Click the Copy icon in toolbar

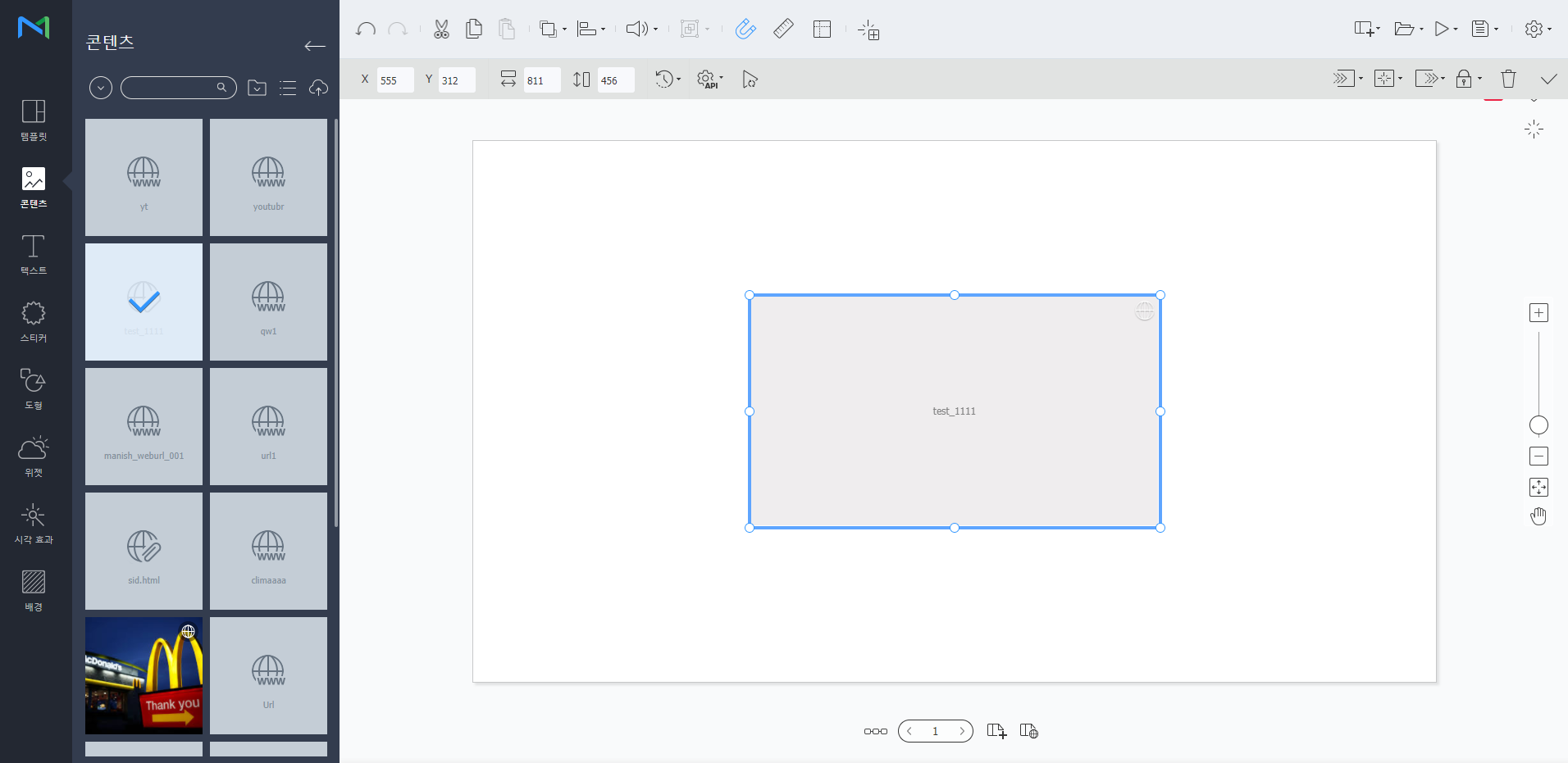click(x=474, y=30)
